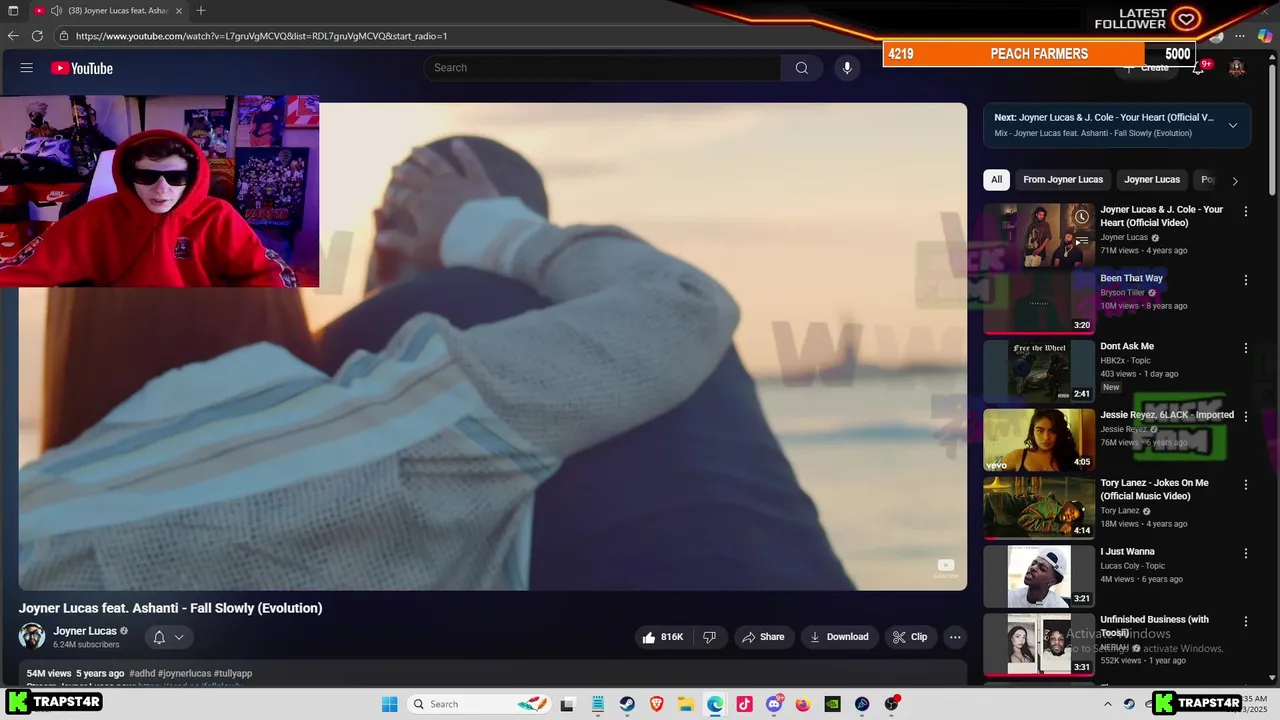The height and width of the screenshot is (720, 1280).
Task: Open the Windows Start menu
Action: click(x=389, y=704)
